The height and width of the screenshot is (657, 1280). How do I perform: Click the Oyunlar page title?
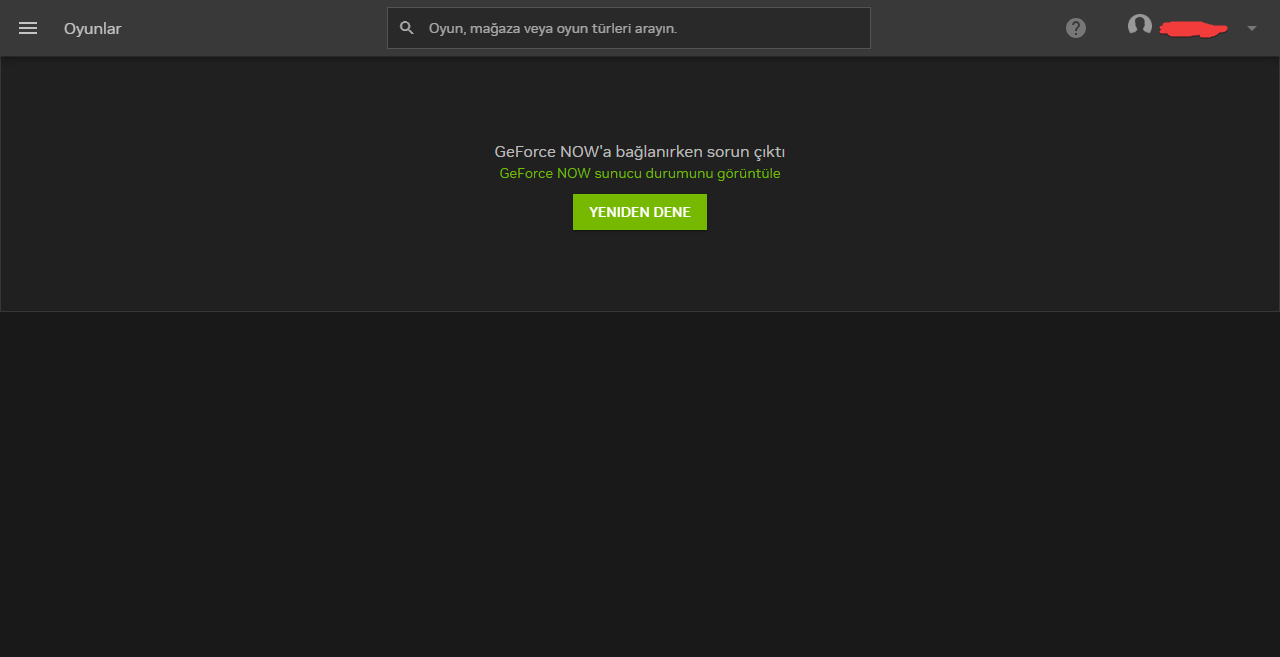tap(92, 28)
